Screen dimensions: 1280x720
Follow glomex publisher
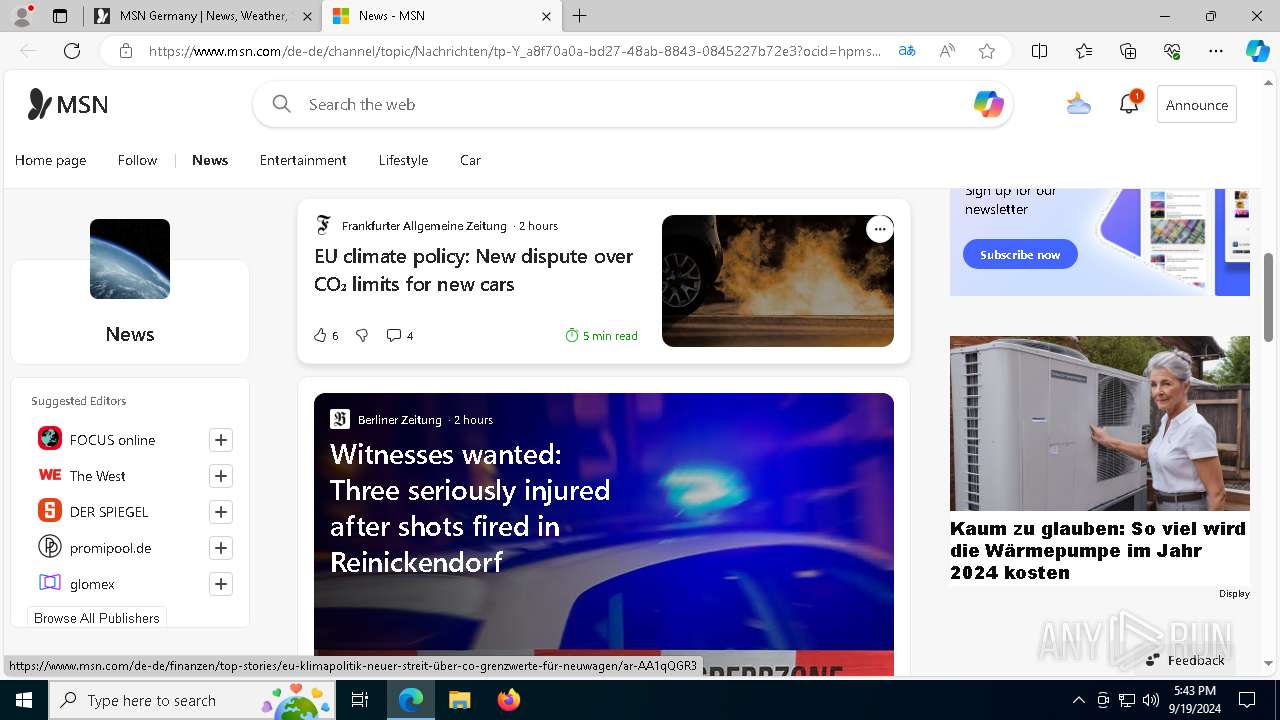tap(221, 584)
